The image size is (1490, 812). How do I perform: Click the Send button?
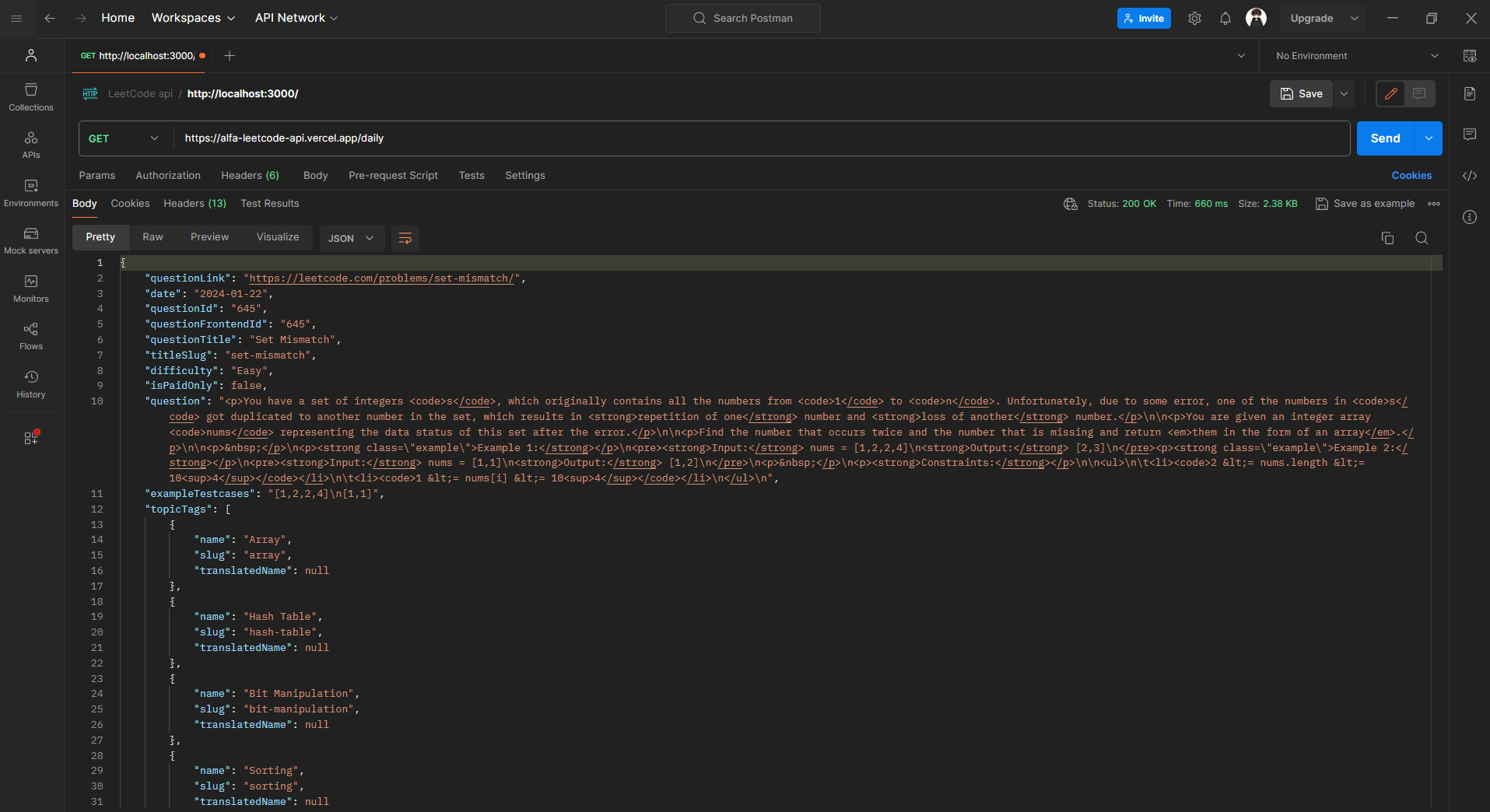tap(1385, 138)
